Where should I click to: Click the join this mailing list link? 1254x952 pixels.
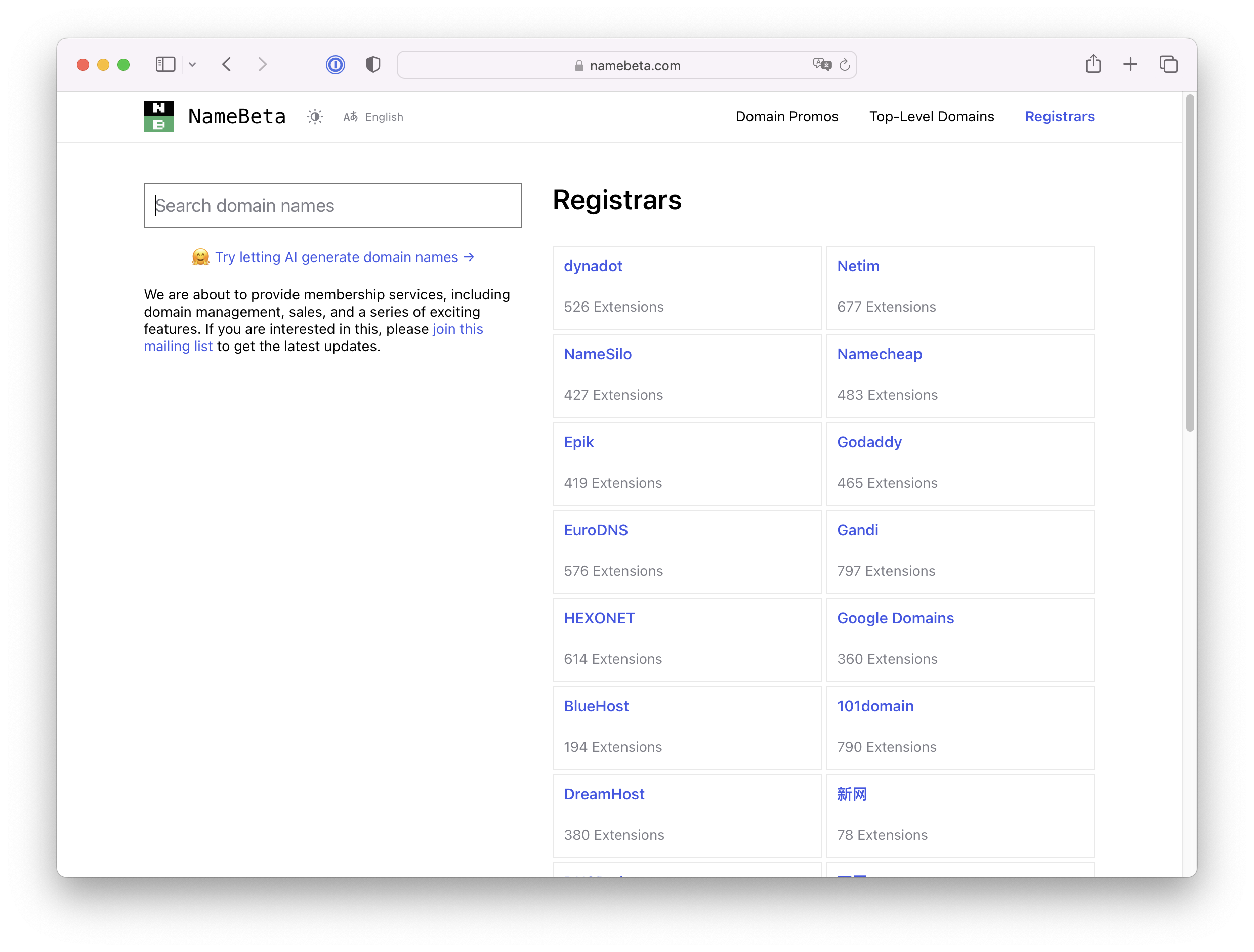[313, 338]
